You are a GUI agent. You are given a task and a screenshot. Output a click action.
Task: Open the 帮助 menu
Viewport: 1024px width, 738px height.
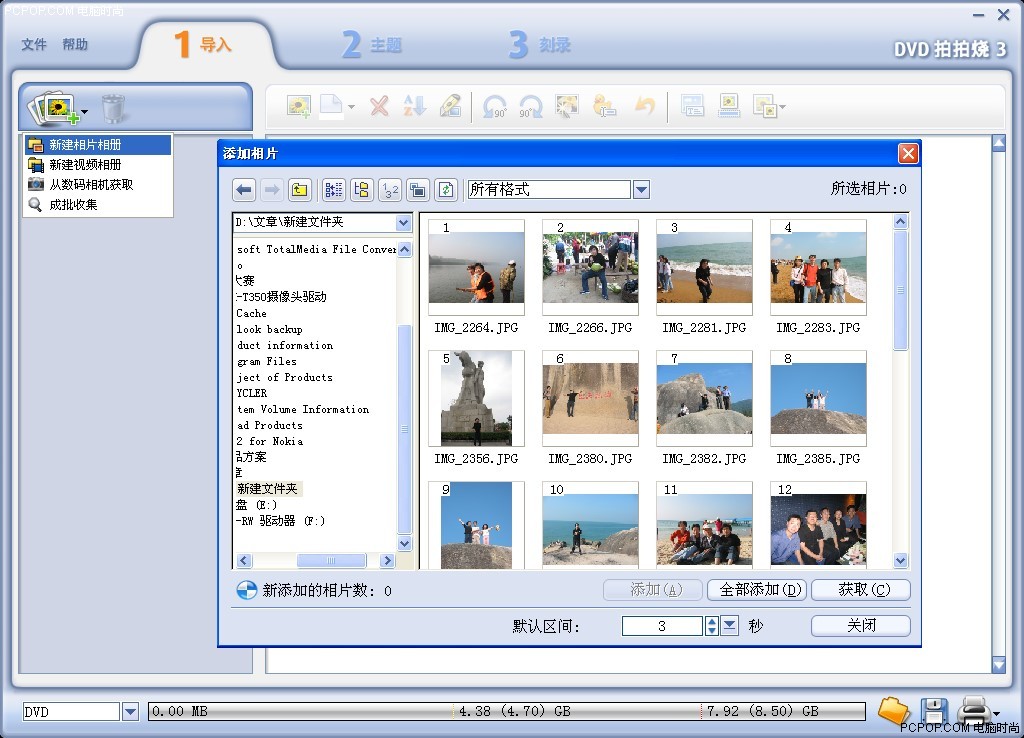(75, 44)
